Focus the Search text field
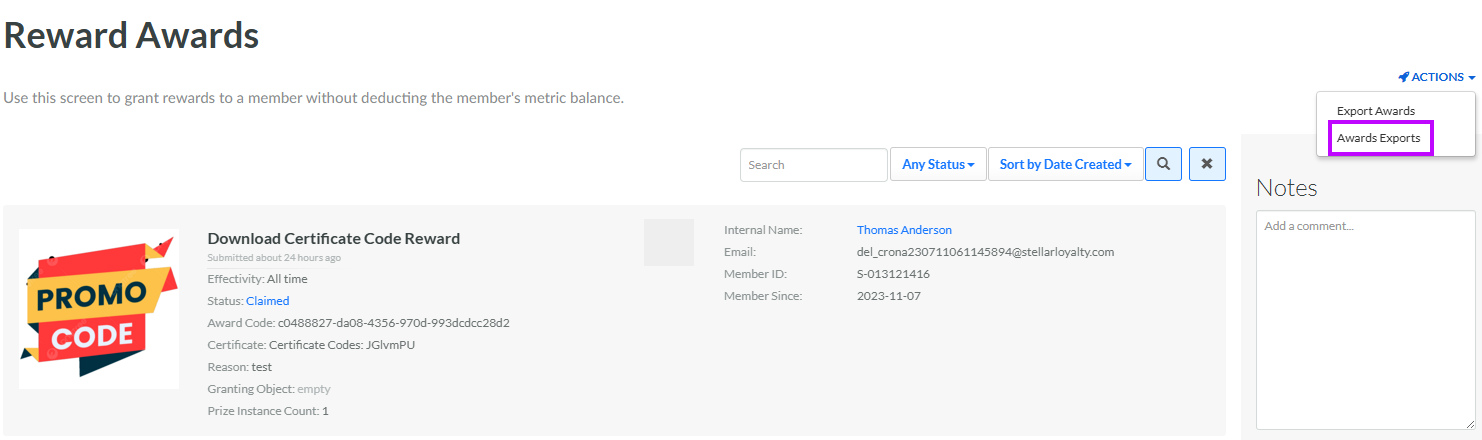Screen dimensions: 1482x440 click(813, 165)
